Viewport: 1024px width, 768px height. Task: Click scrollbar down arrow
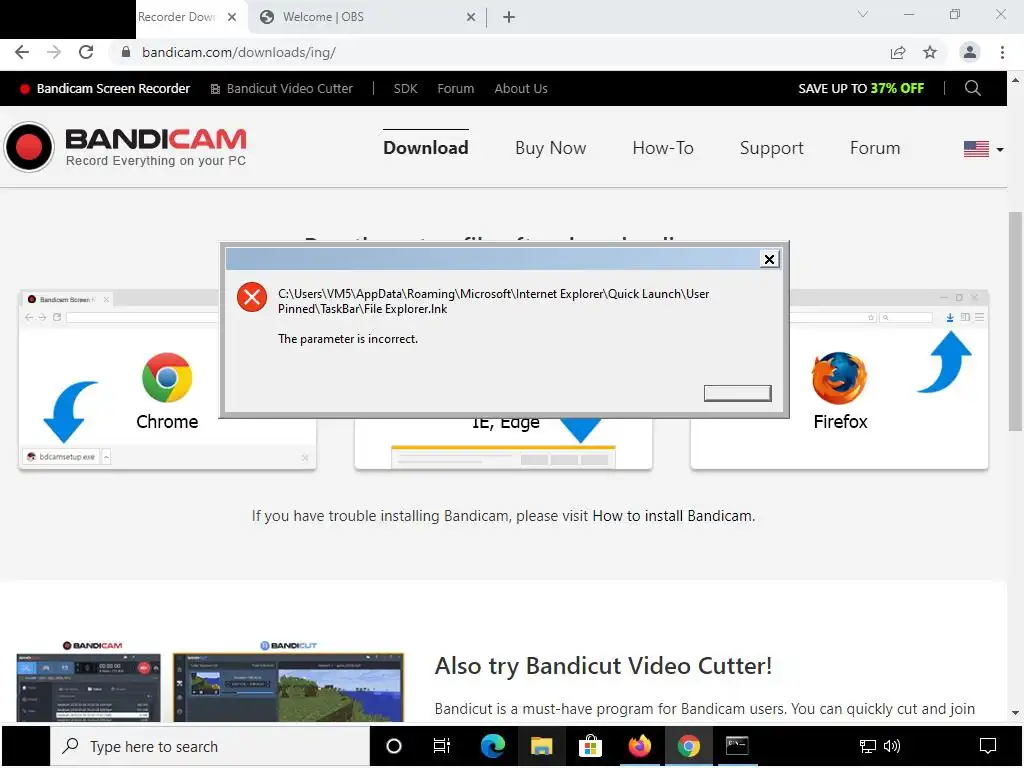[1015, 712]
